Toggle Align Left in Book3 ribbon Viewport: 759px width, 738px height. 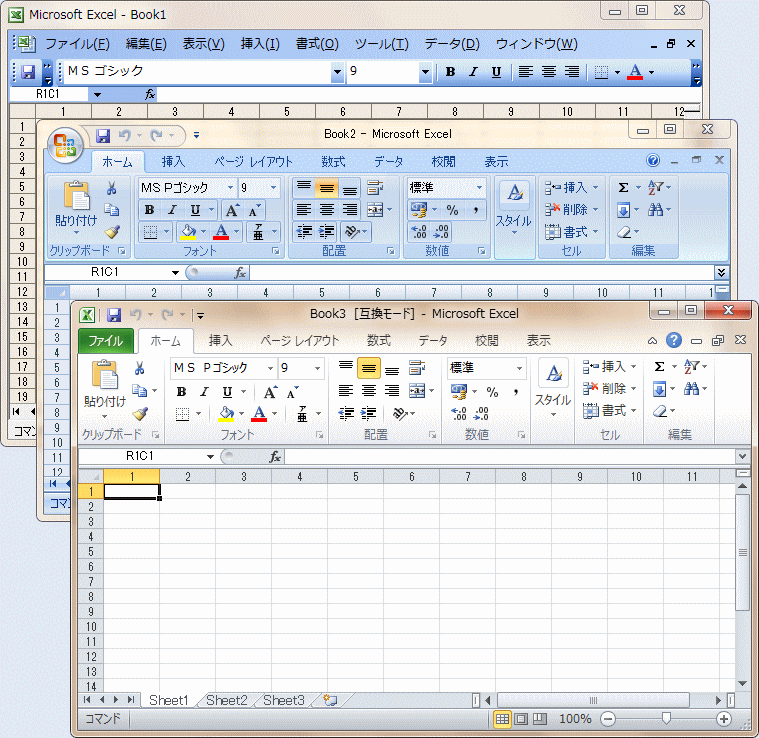[x=346, y=391]
